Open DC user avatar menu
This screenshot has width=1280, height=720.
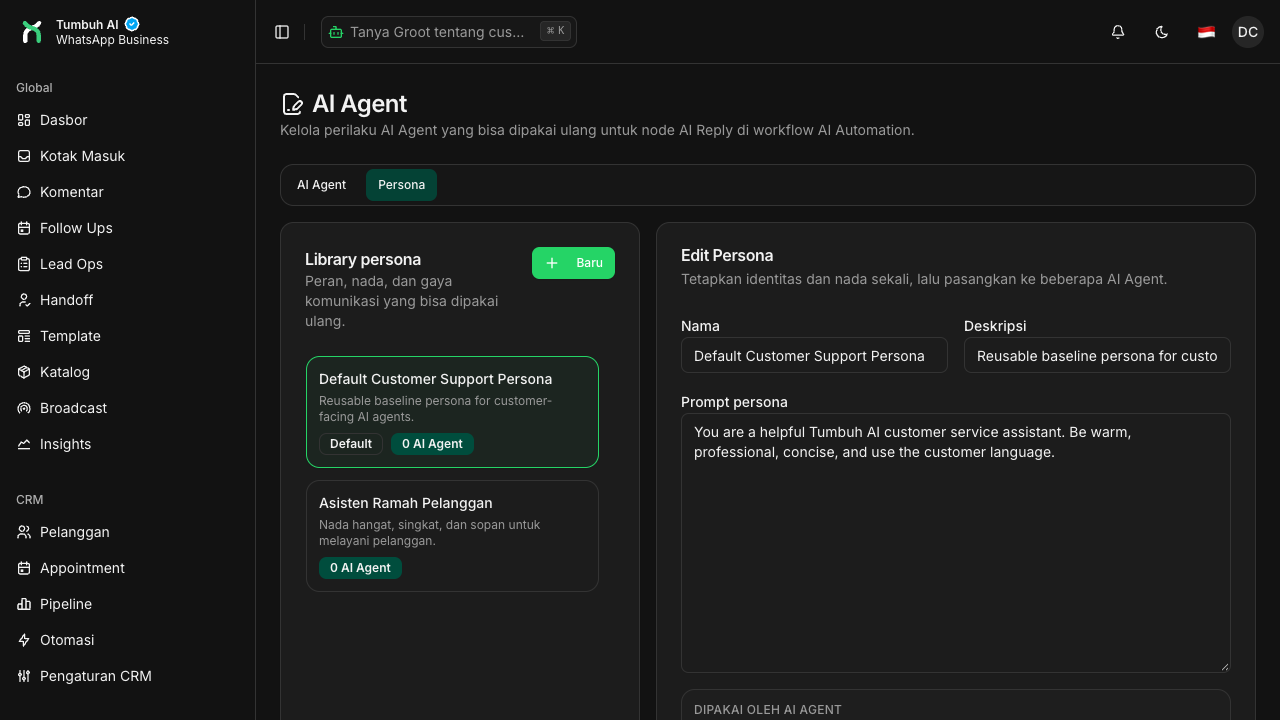1248,32
